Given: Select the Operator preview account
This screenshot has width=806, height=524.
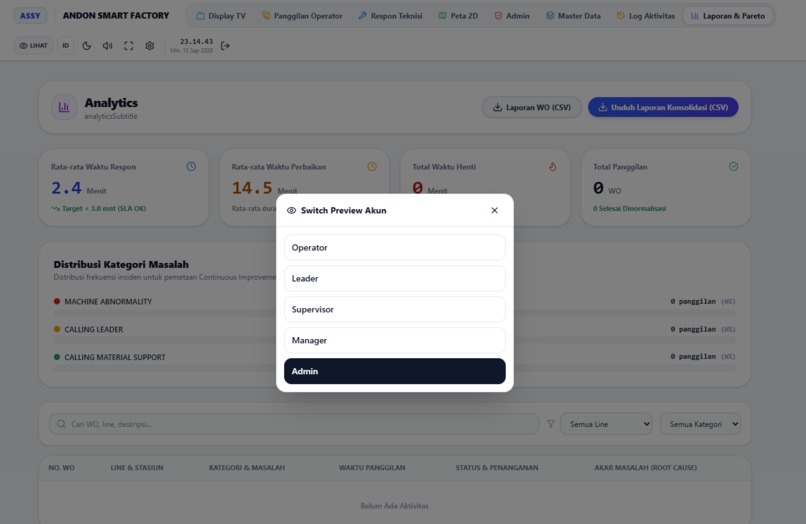Looking at the screenshot, I should tap(395, 247).
